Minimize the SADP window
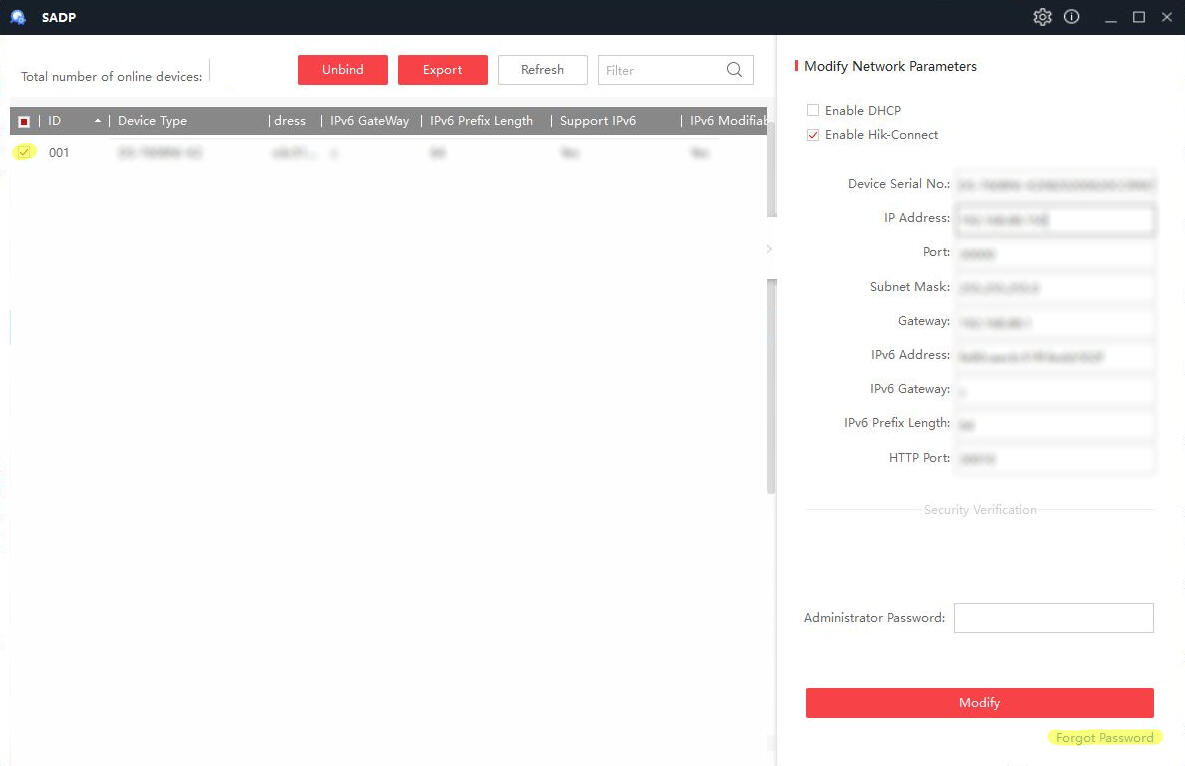 point(1110,17)
